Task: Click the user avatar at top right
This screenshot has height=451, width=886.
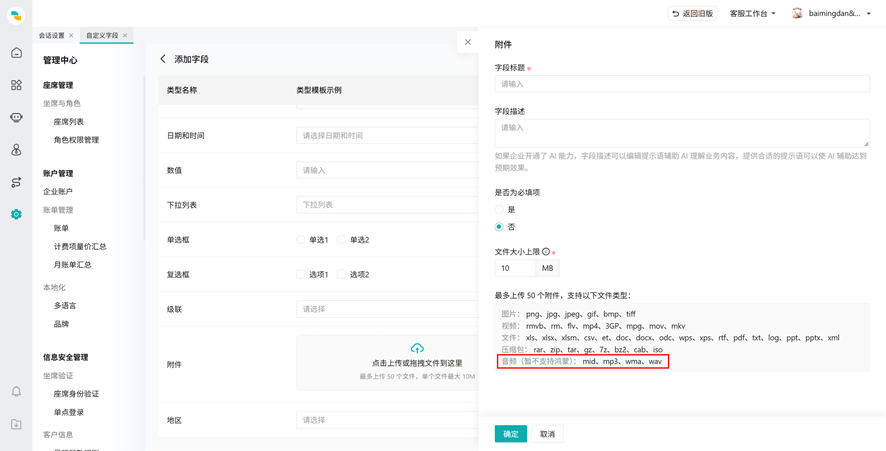Action: point(797,14)
